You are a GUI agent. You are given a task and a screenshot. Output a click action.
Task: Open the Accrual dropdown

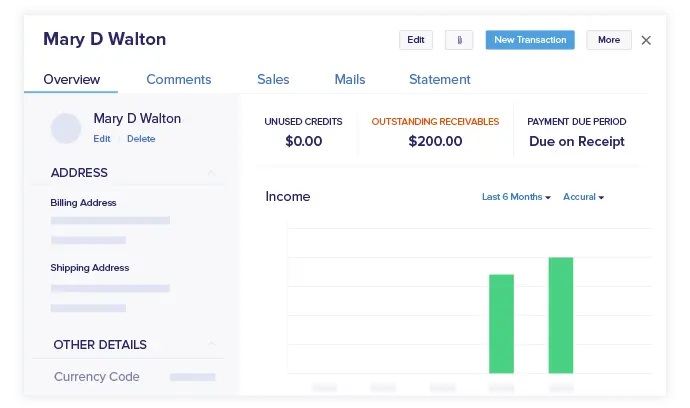tap(584, 197)
